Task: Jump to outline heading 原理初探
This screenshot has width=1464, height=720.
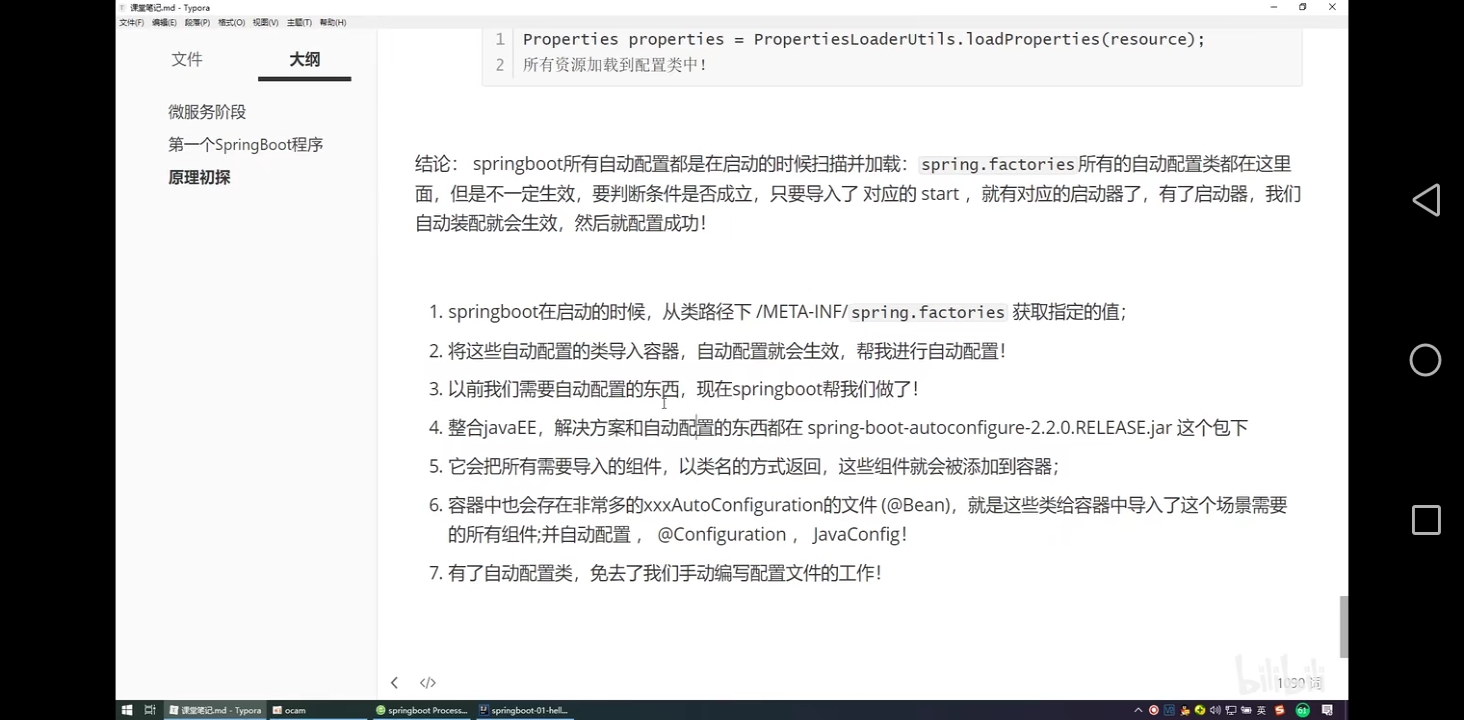Action: (x=199, y=177)
